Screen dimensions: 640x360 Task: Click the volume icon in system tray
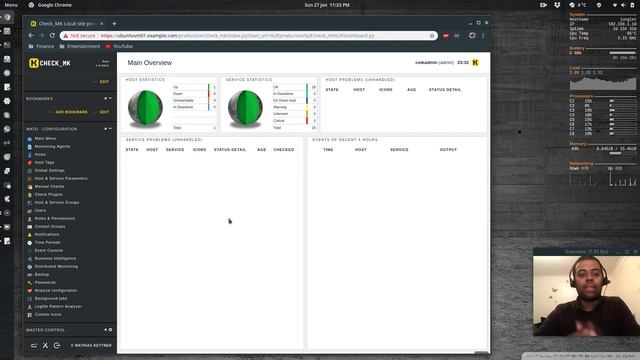[x=623, y=5]
